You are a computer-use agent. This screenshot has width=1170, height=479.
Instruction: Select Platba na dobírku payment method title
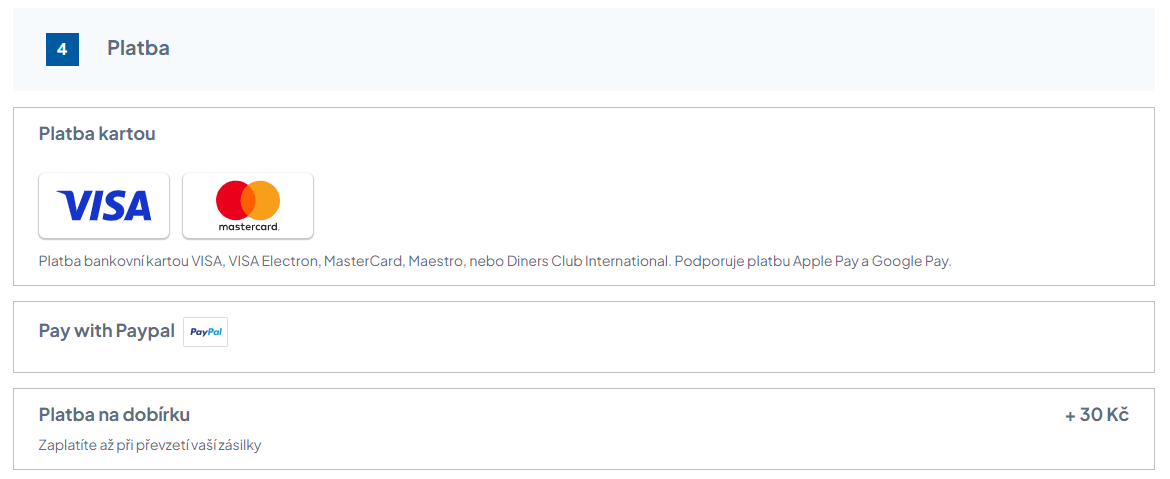click(x=114, y=414)
